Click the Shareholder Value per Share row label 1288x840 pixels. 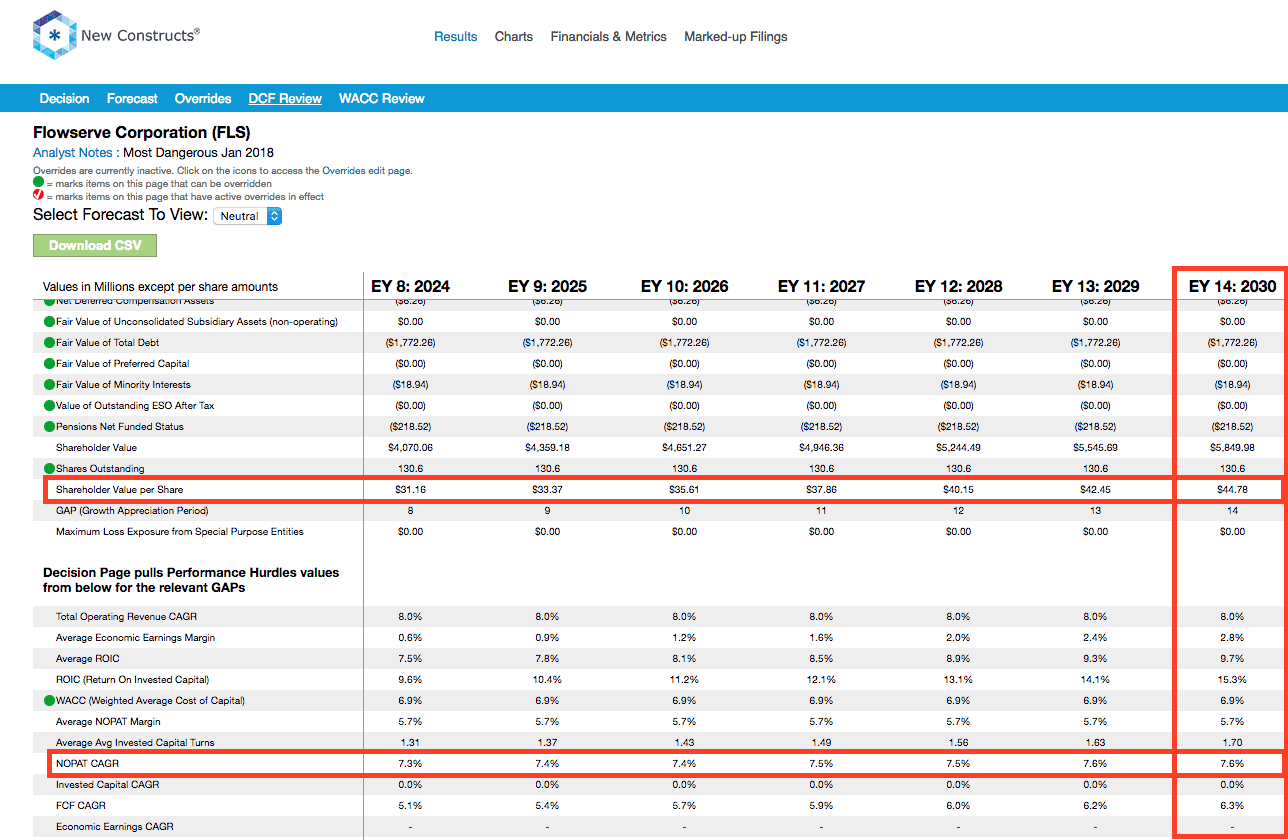pyautogui.click(x=119, y=490)
